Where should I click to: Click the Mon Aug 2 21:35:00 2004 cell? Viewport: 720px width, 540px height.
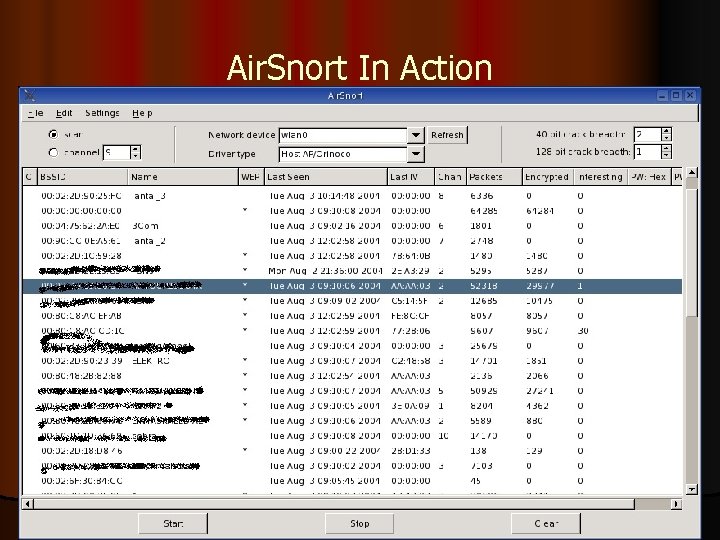coord(325,271)
